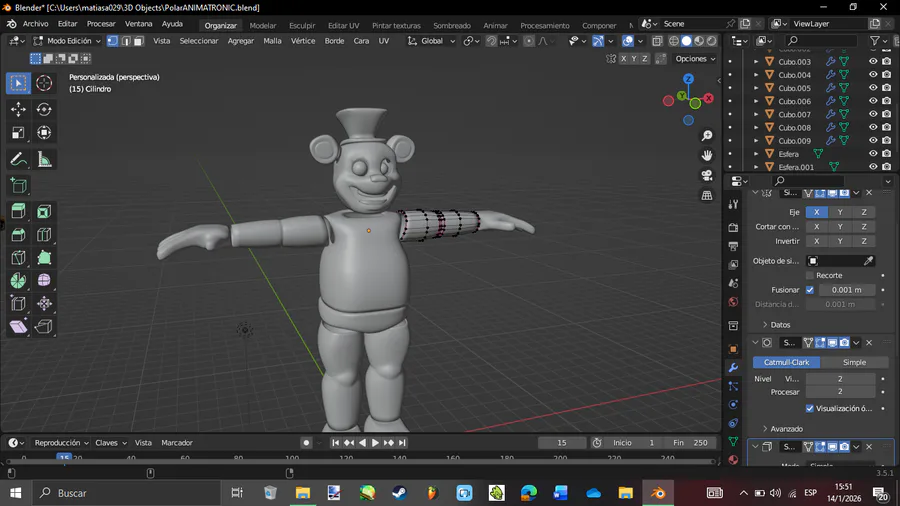Image resolution: width=900 pixels, height=506 pixels.
Task: Disable render camera for Cubo.008
Action: click(886, 127)
